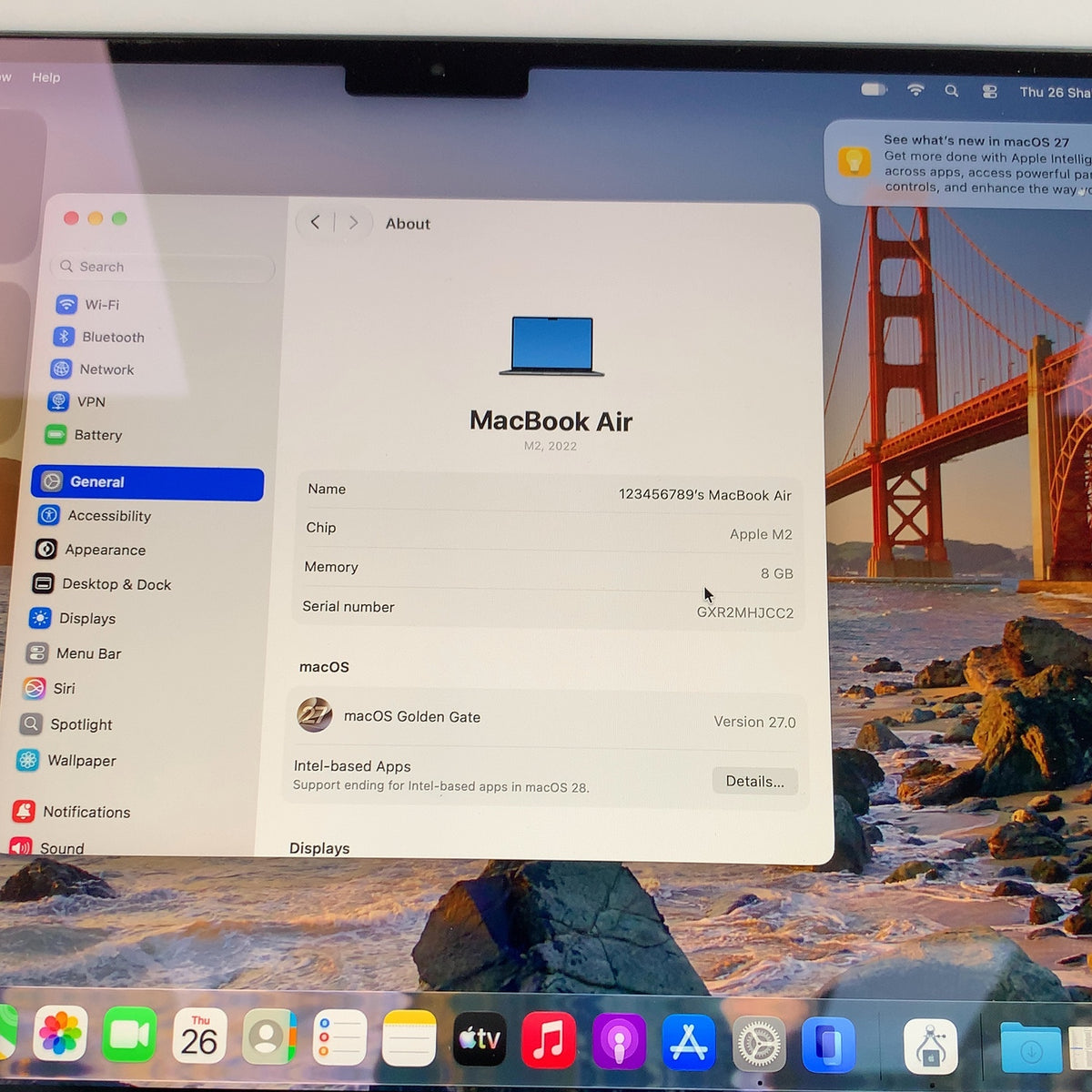Open the Help menu
This screenshot has height=1092, width=1092.
tap(45, 77)
